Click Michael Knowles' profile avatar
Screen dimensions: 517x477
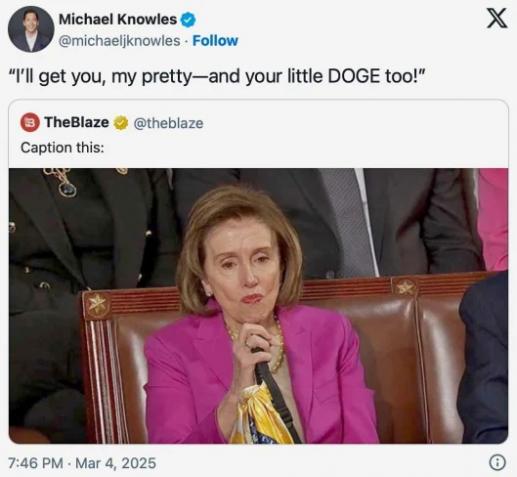click(31, 29)
